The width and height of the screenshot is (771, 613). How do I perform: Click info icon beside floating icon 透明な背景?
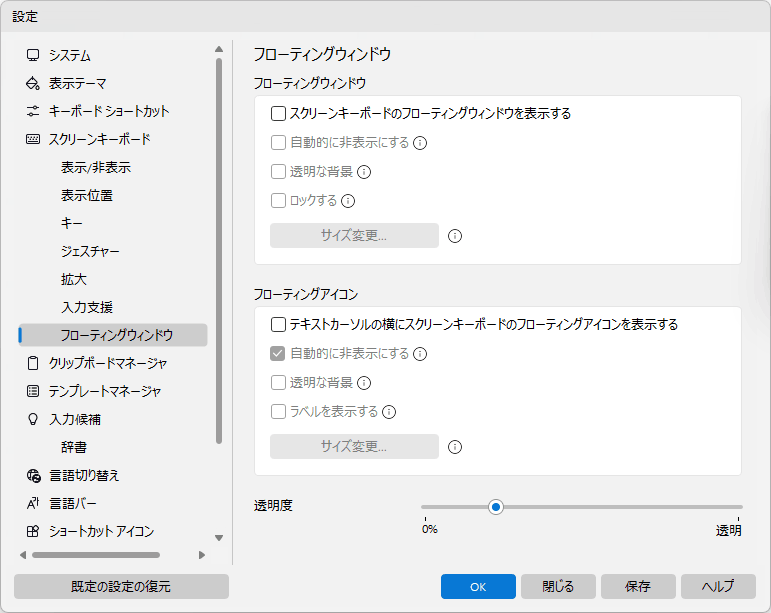tap(364, 383)
